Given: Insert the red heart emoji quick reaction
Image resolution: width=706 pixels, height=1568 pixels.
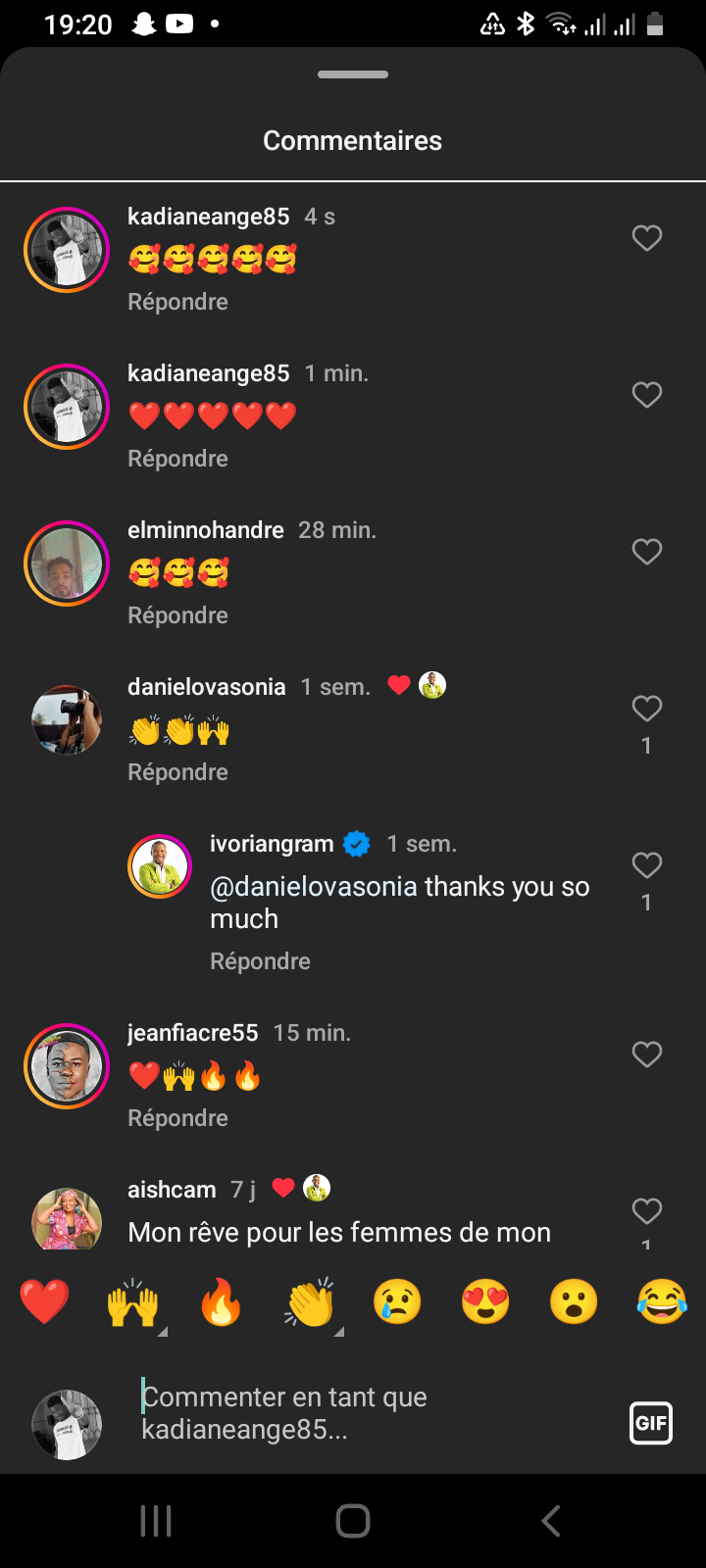Looking at the screenshot, I should tap(44, 1302).
